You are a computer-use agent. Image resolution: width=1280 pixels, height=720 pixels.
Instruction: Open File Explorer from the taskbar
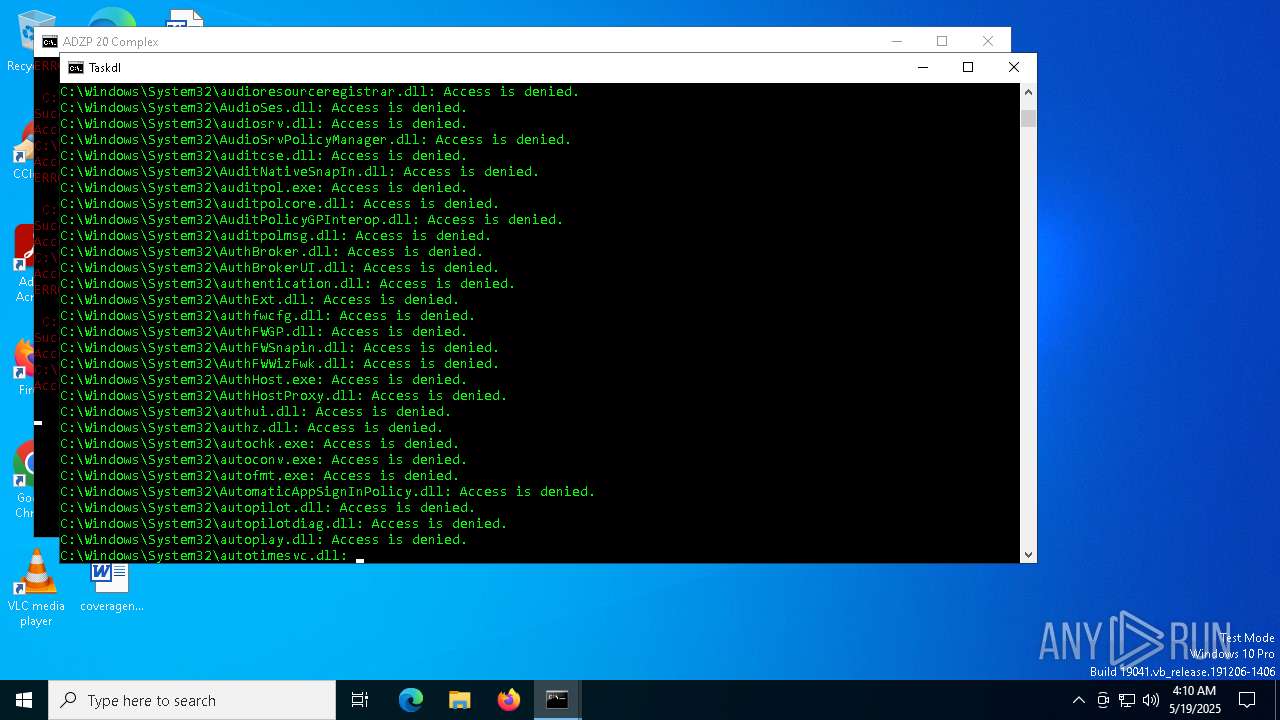[459, 700]
